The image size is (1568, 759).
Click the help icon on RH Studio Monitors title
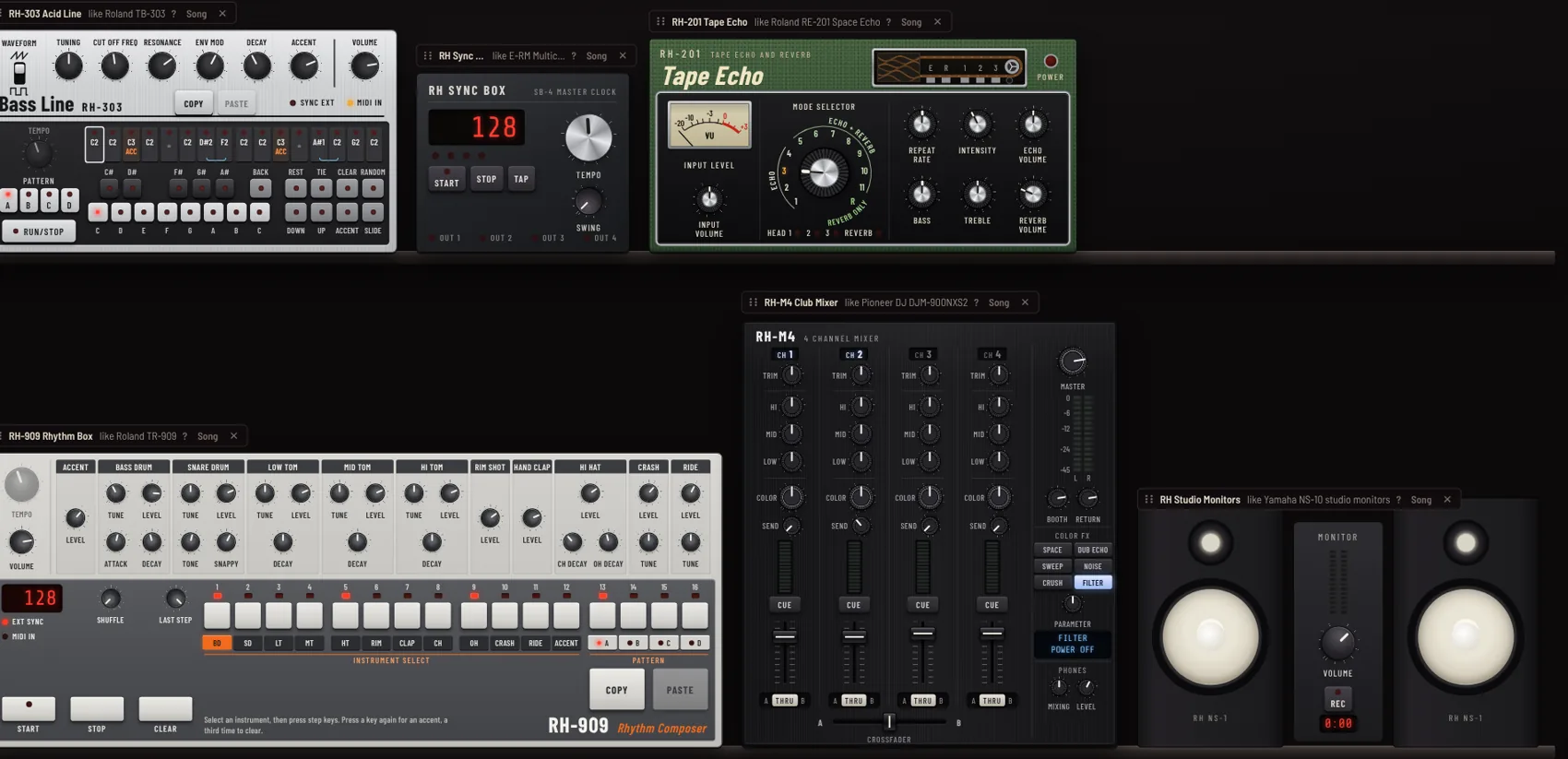pos(1398,500)
